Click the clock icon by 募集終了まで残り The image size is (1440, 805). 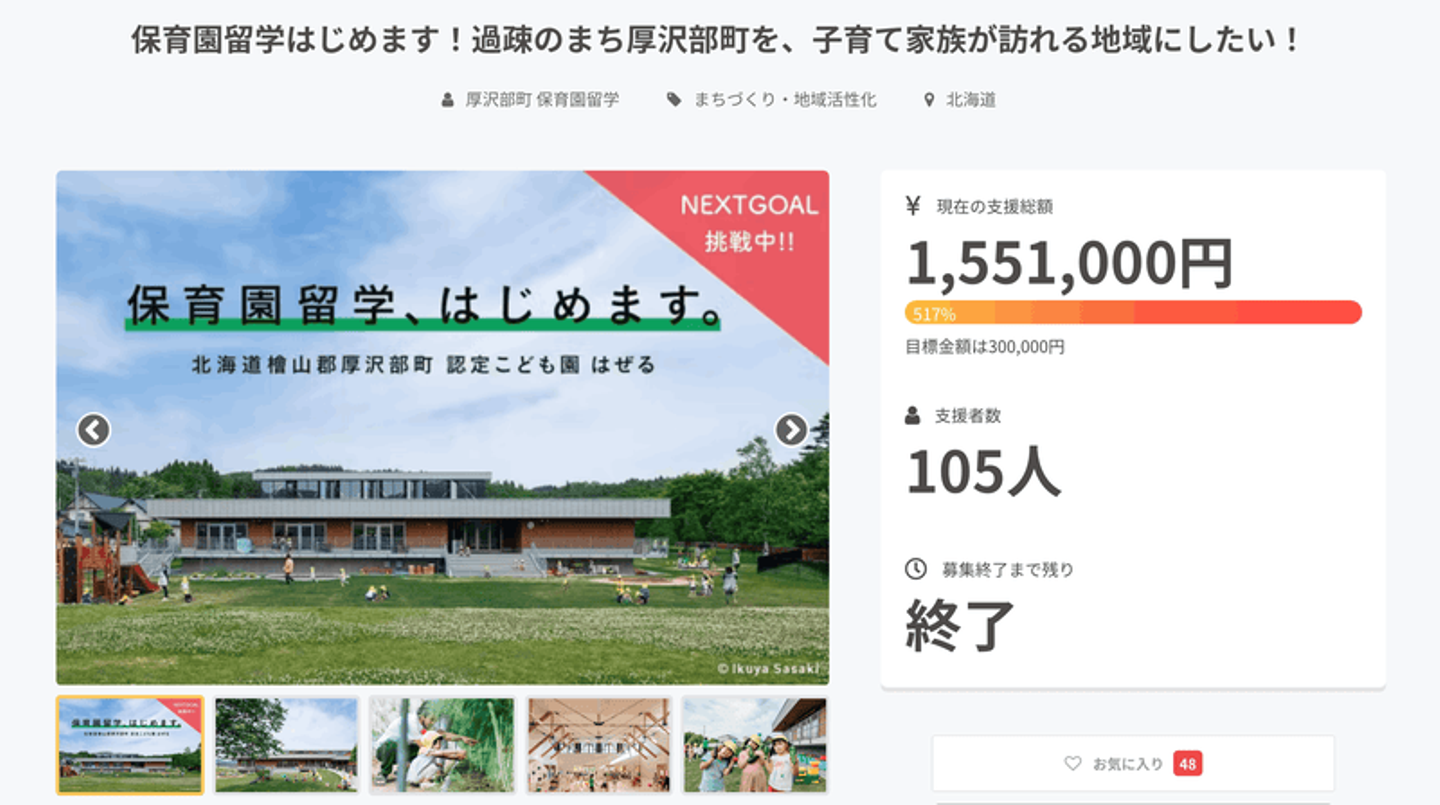pyautogui.click(x=915, y=569)
